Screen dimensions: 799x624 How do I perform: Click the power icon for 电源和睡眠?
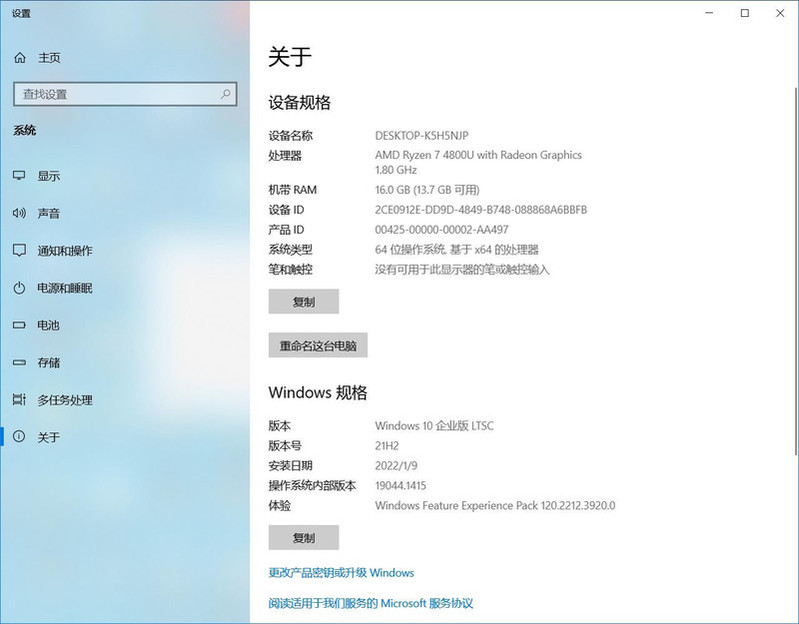[x=19, y=288]
